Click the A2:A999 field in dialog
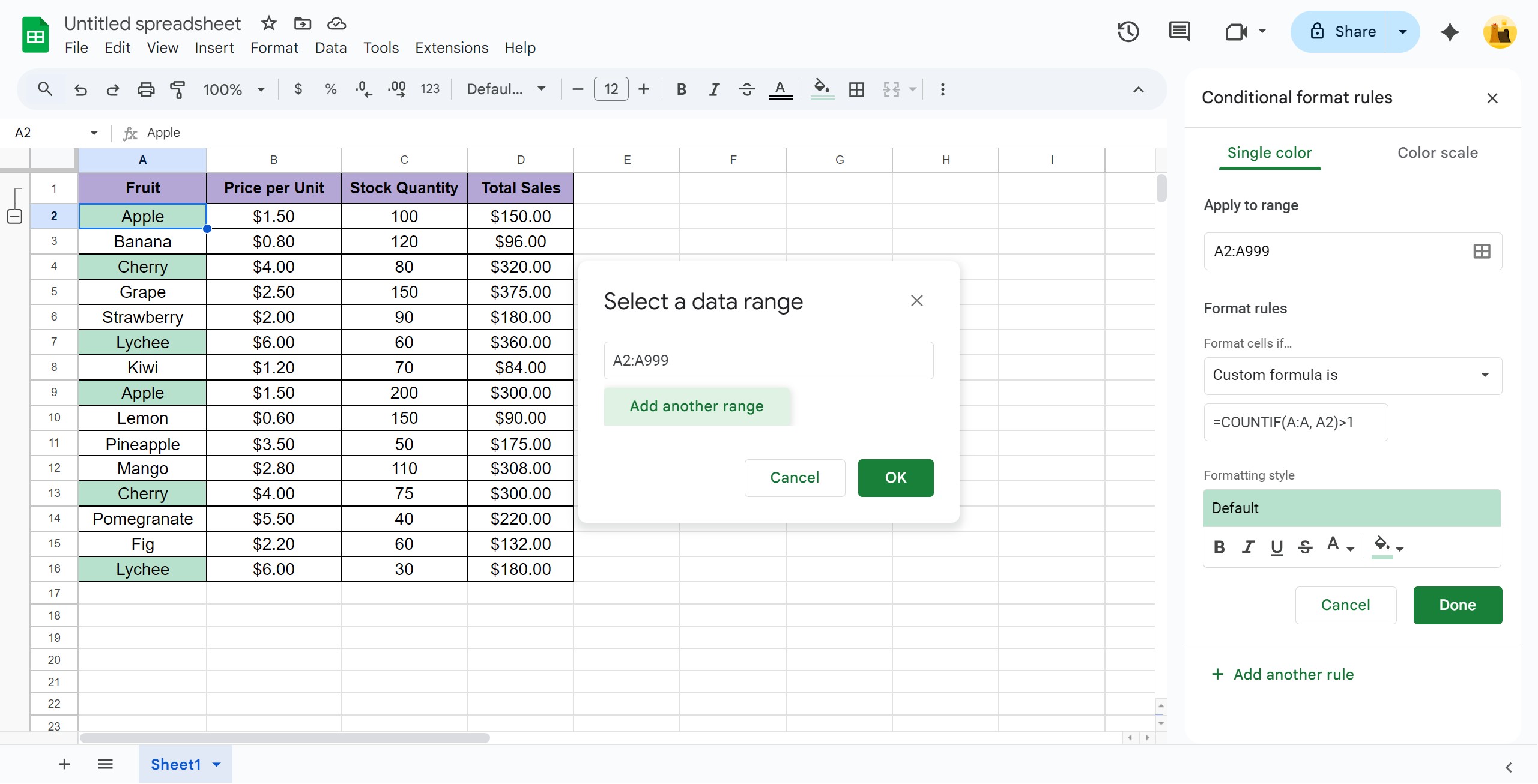This screenshot has width=1538, height=784. pyautogui.click(x=769, y=361)
